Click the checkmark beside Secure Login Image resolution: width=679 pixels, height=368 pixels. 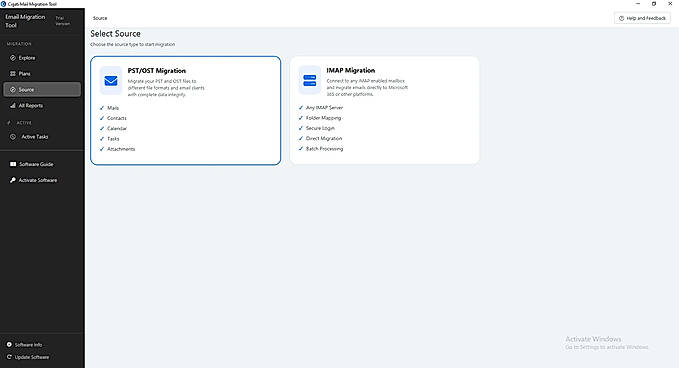tap(301, 128)
